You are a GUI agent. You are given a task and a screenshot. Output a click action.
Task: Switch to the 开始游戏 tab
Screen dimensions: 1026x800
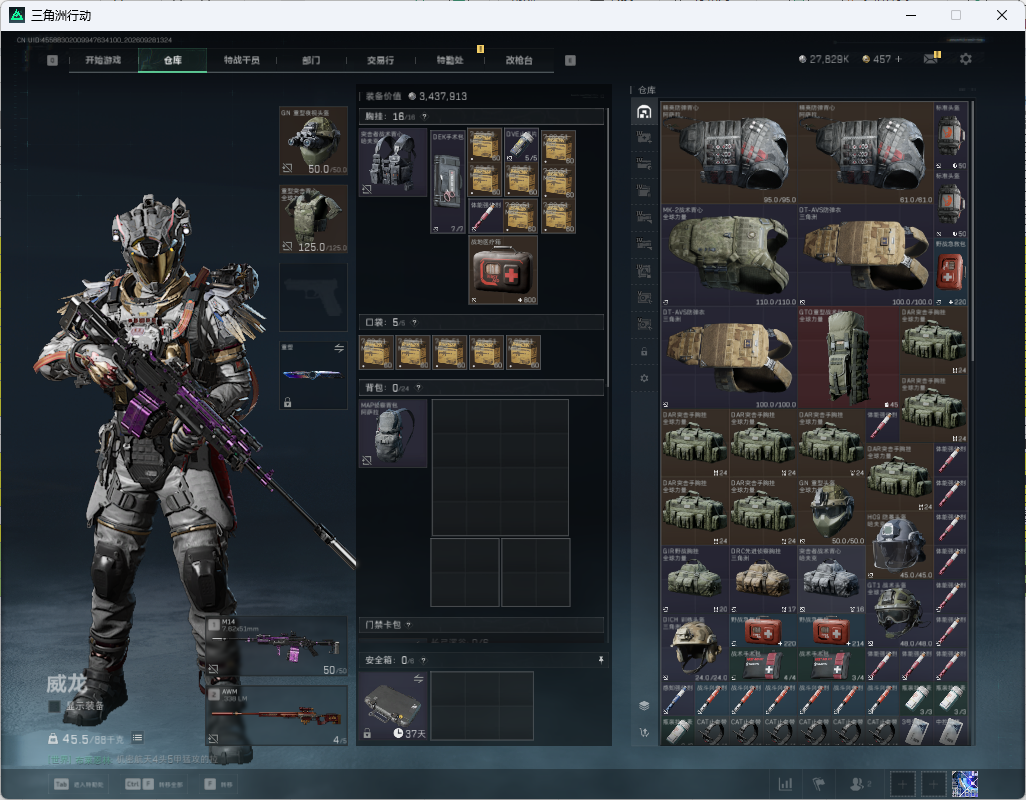tap(103, 60)
